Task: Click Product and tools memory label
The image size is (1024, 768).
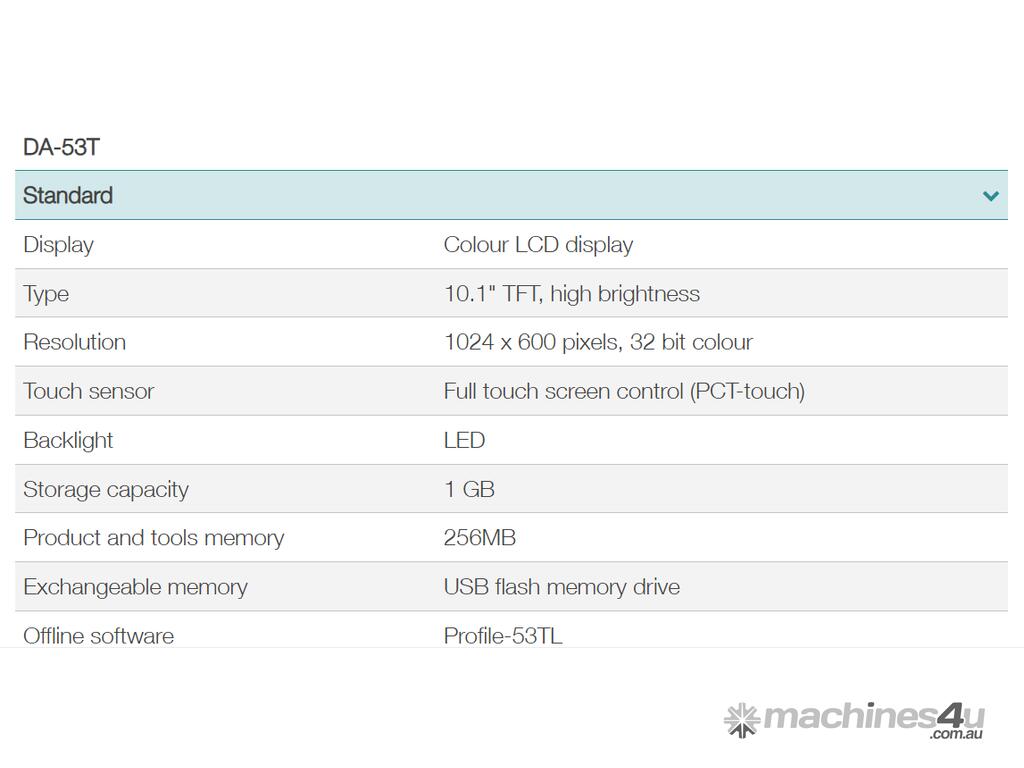Action: click(x=153, y=538)
